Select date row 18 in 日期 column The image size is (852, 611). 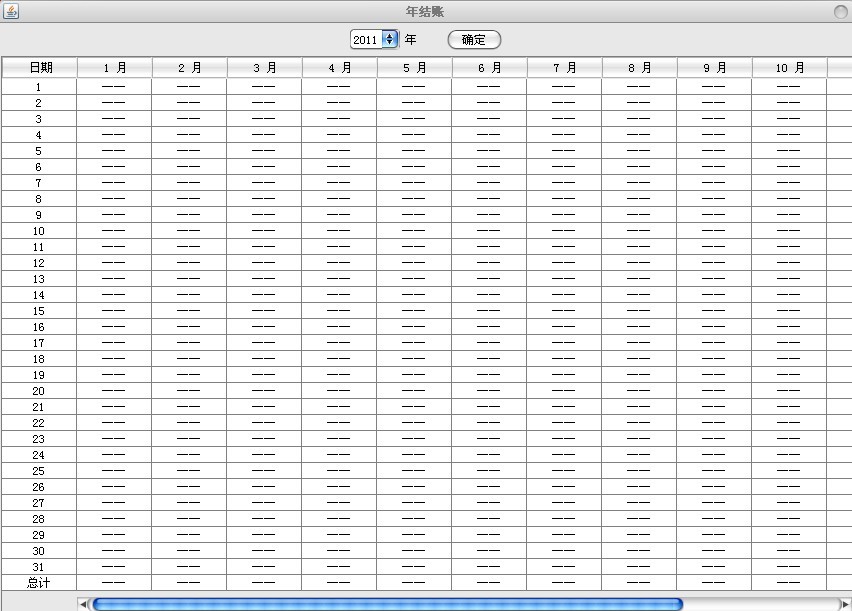click(39, 359)
